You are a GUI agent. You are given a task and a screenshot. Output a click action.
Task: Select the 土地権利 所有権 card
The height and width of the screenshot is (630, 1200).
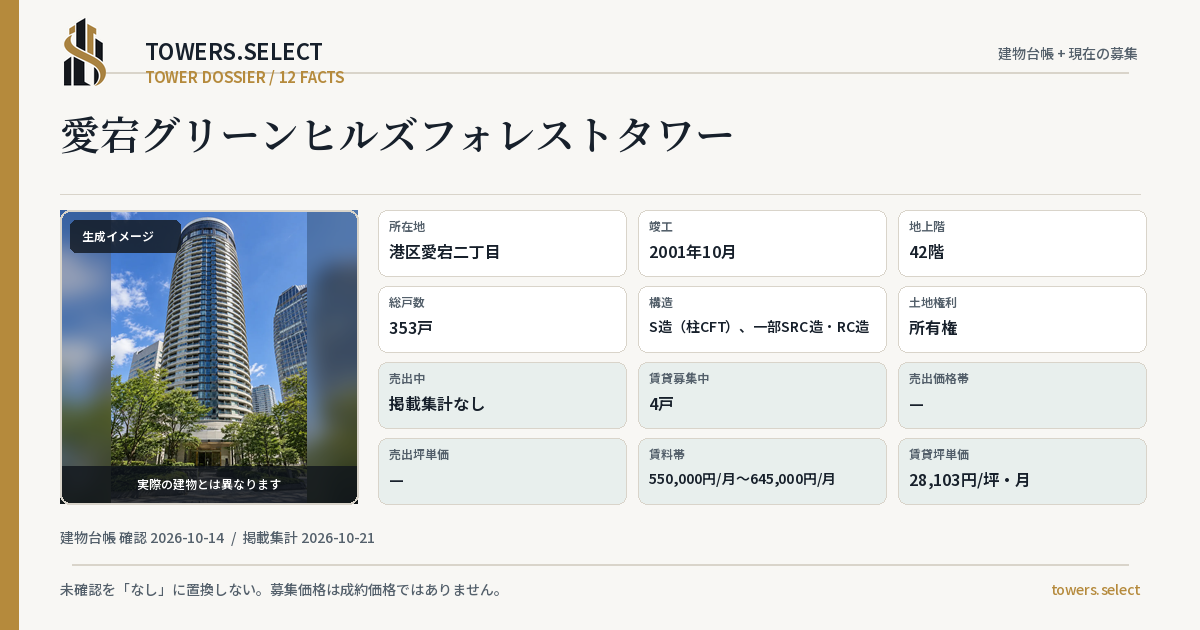(1022, 319)
